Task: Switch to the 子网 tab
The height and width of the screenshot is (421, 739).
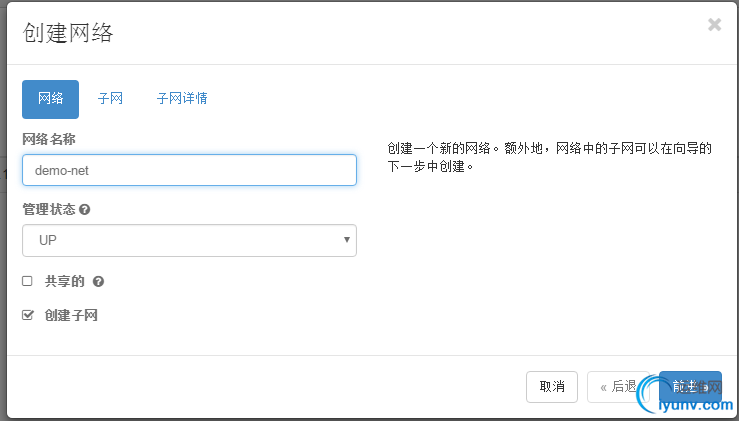Action: point(110,99)
